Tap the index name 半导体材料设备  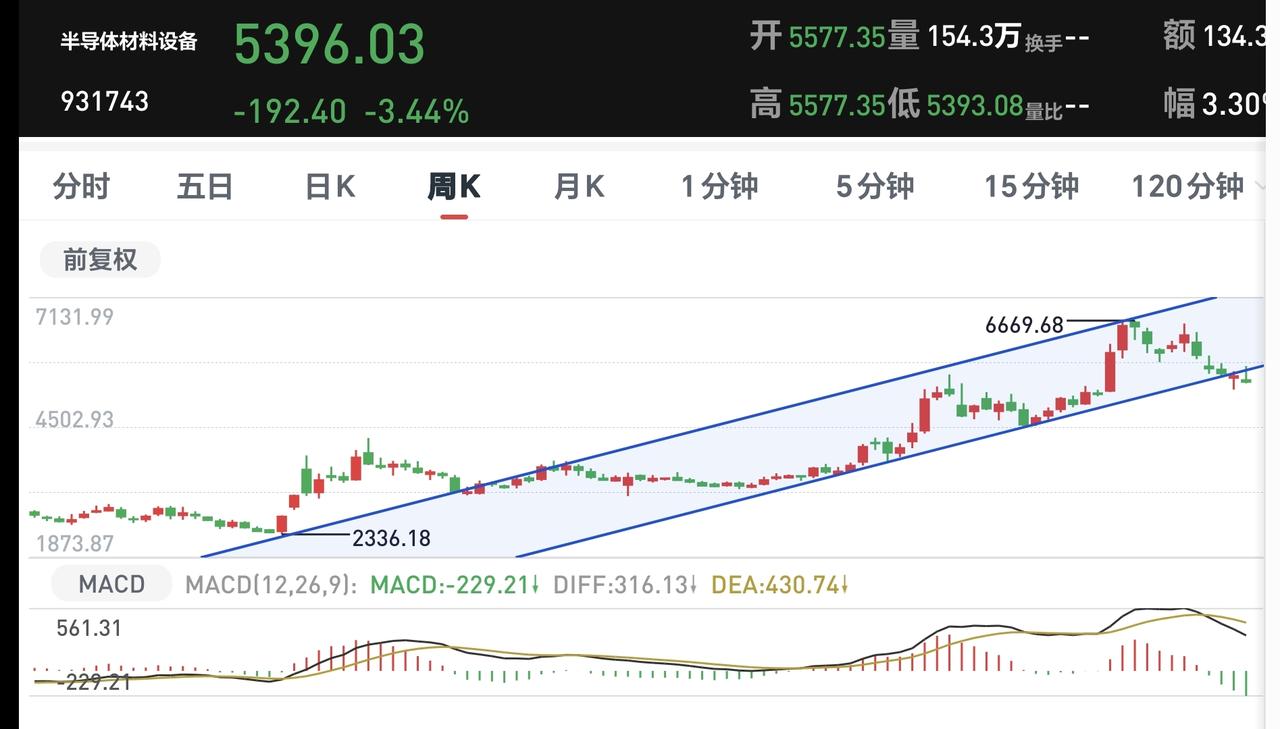pyautogui.click(x=130, y=41)
